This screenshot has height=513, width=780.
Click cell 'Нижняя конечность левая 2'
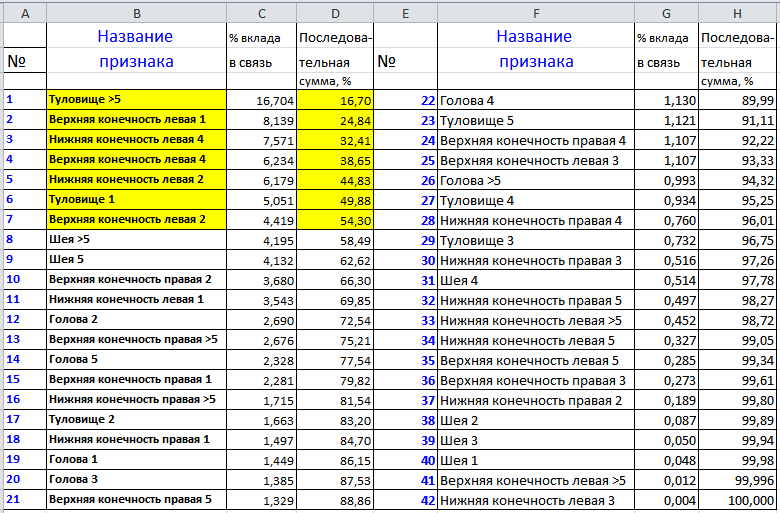[137, 180]
